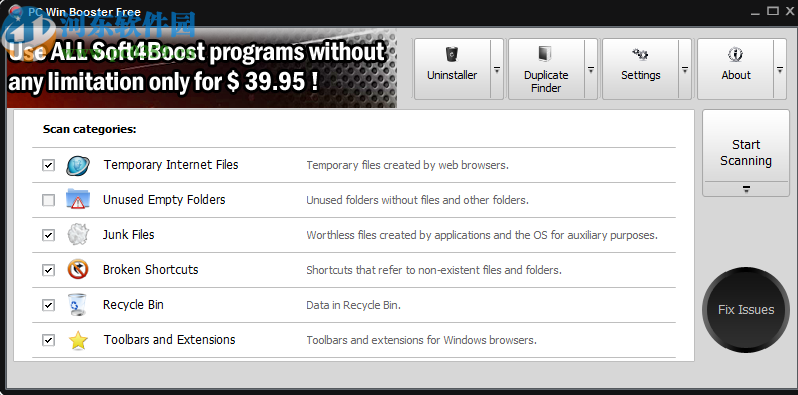The image size is (798, 395).
Task: Click the round Fix Issues button
Action: coord(746,309)
